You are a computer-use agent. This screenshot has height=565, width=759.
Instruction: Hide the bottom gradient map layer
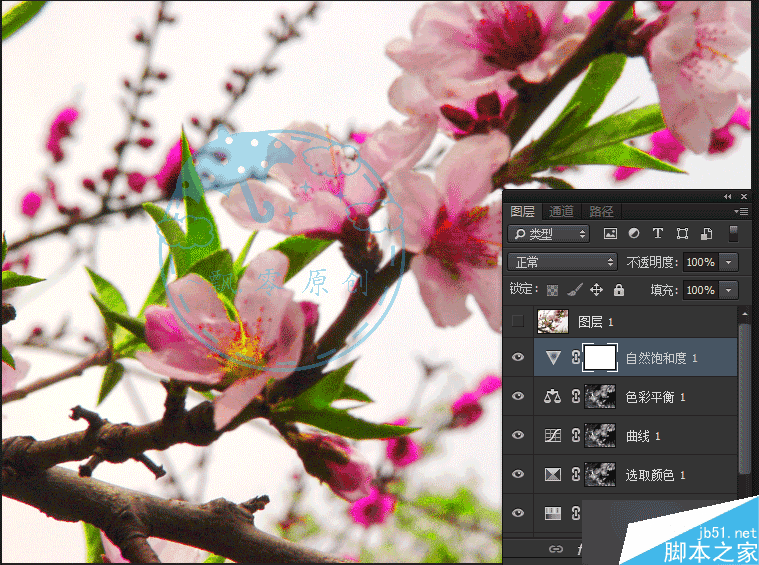[518, 512]
